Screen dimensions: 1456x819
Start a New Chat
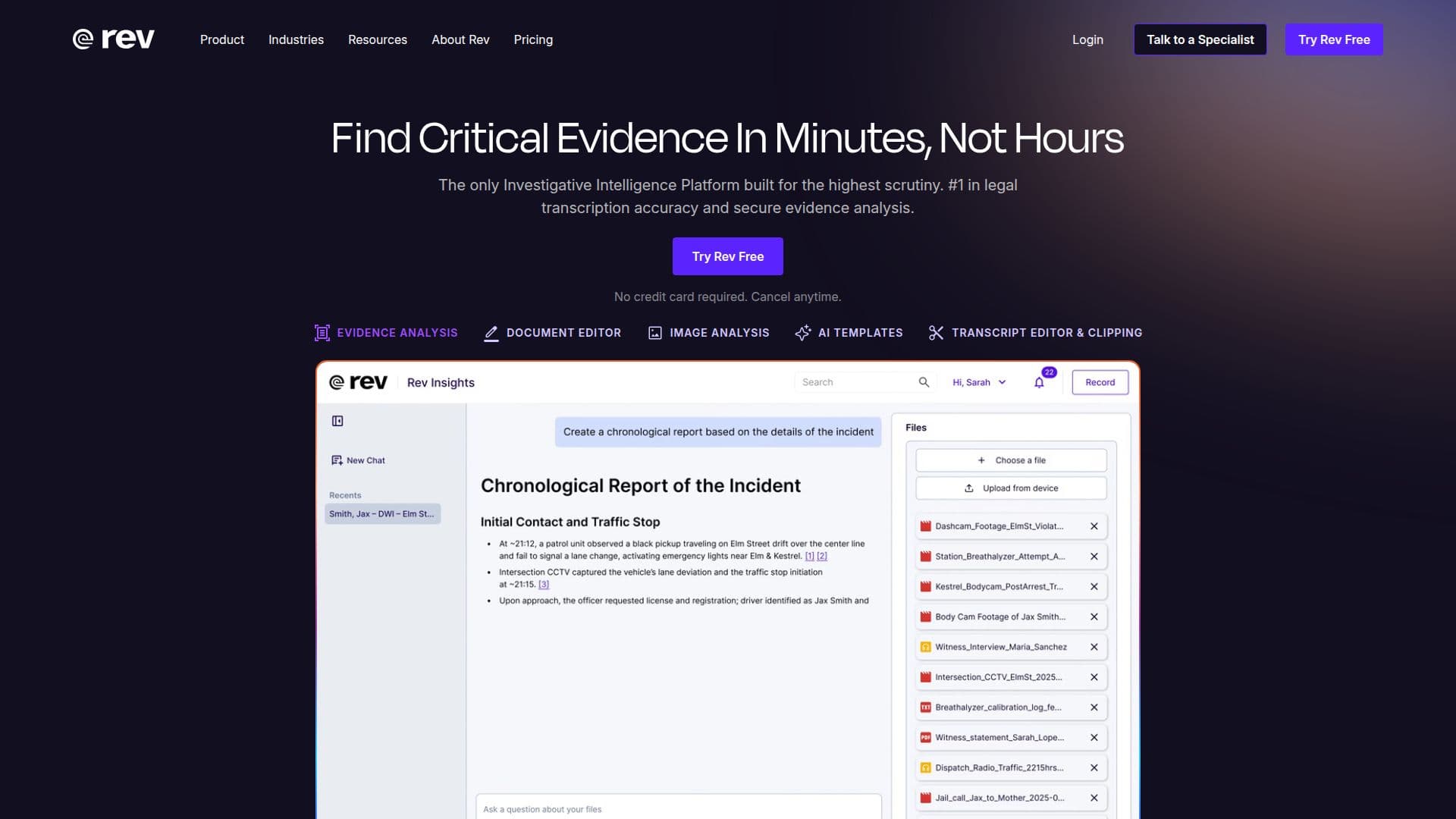pos(358,460)
